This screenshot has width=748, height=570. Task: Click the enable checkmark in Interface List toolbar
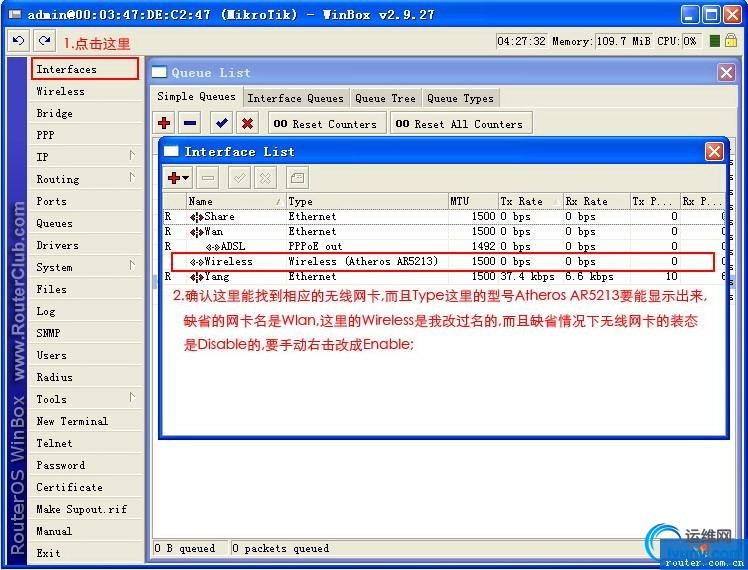click(239, 178)
